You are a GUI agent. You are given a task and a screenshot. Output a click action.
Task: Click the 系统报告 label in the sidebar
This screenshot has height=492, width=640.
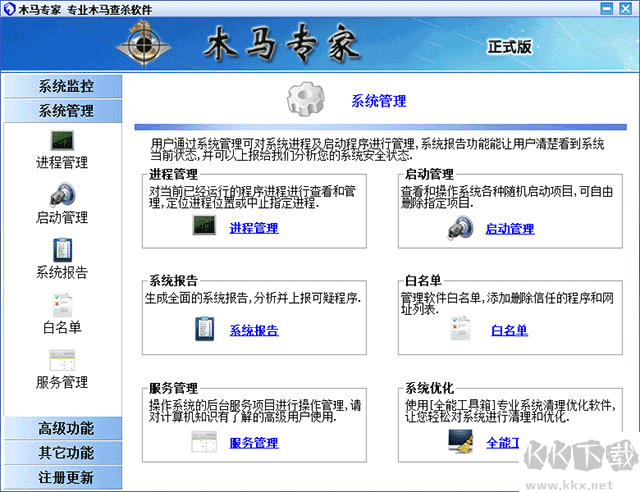pyautogui.click(x=62, y=272)
